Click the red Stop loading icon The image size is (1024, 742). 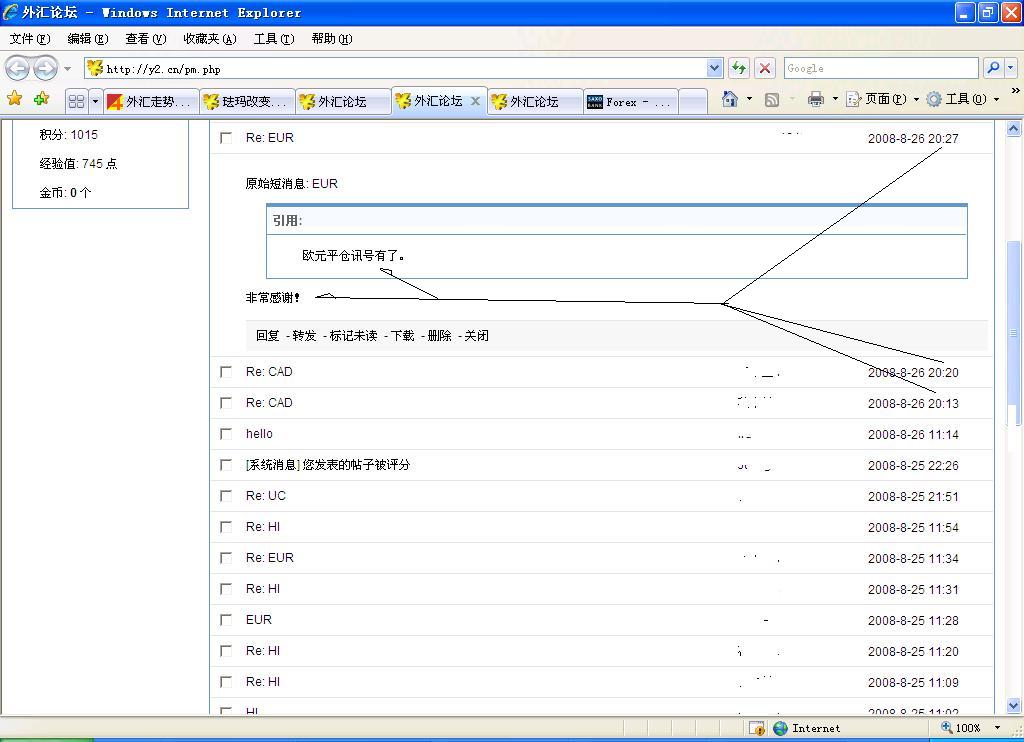pos(765,68)
